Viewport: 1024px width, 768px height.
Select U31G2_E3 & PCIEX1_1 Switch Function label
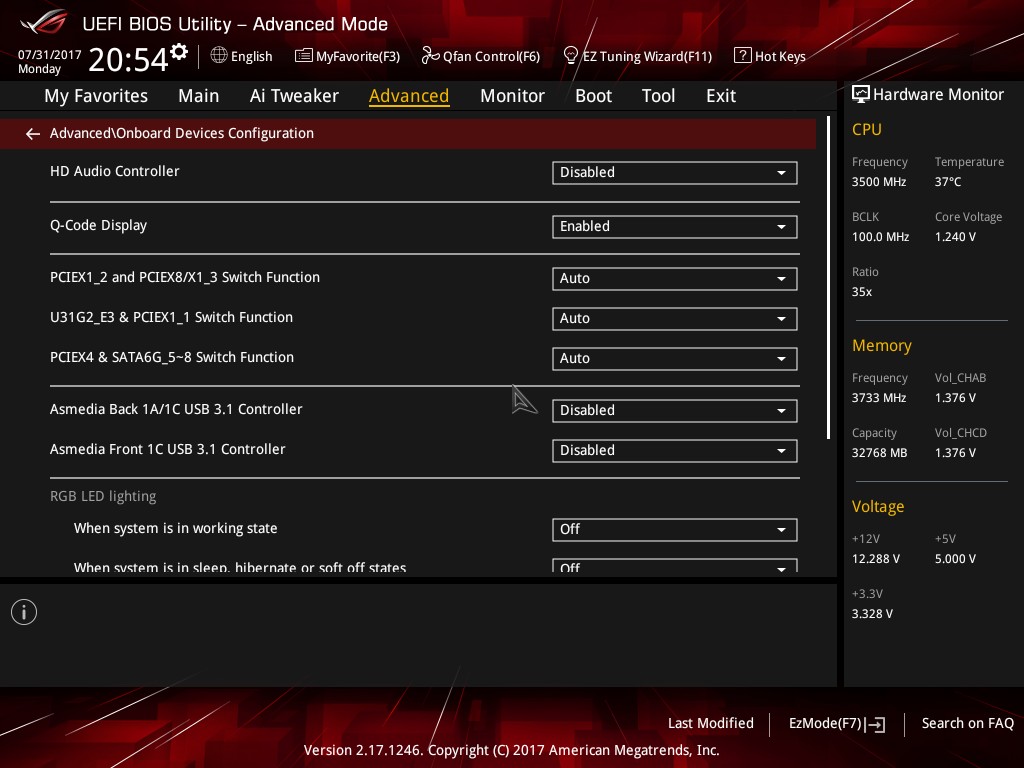(x=171, y=317)
